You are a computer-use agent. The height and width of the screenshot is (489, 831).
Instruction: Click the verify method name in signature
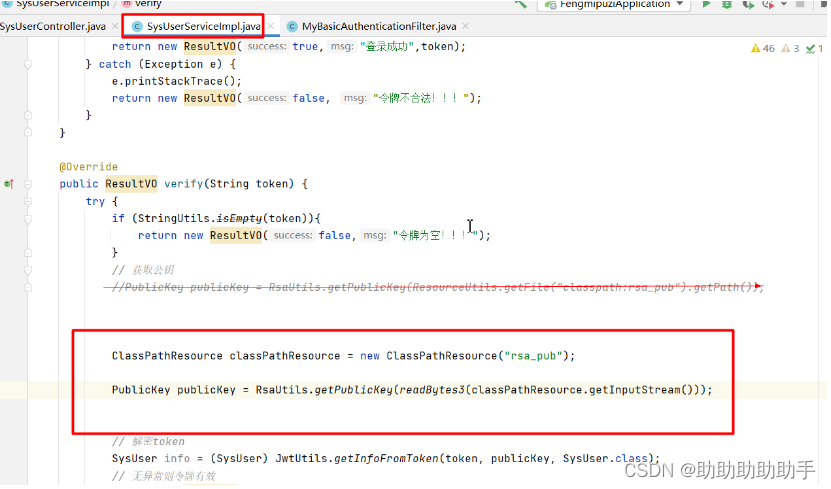(183, 184)
